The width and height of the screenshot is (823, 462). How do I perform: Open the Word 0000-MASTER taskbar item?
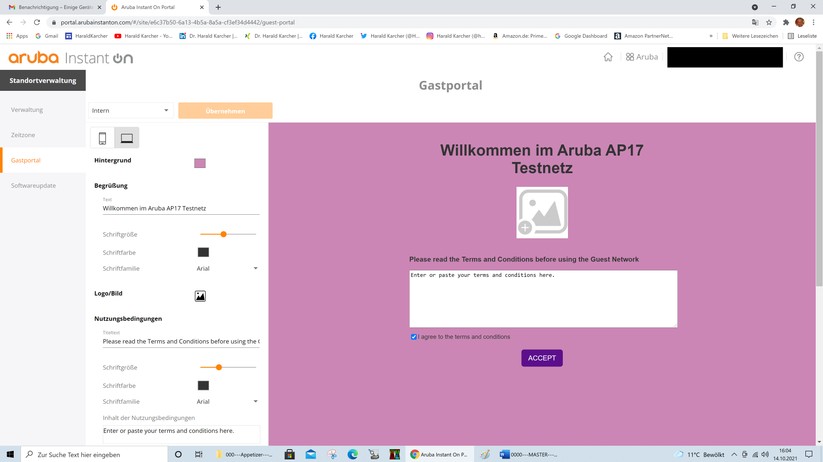(527, 454)
